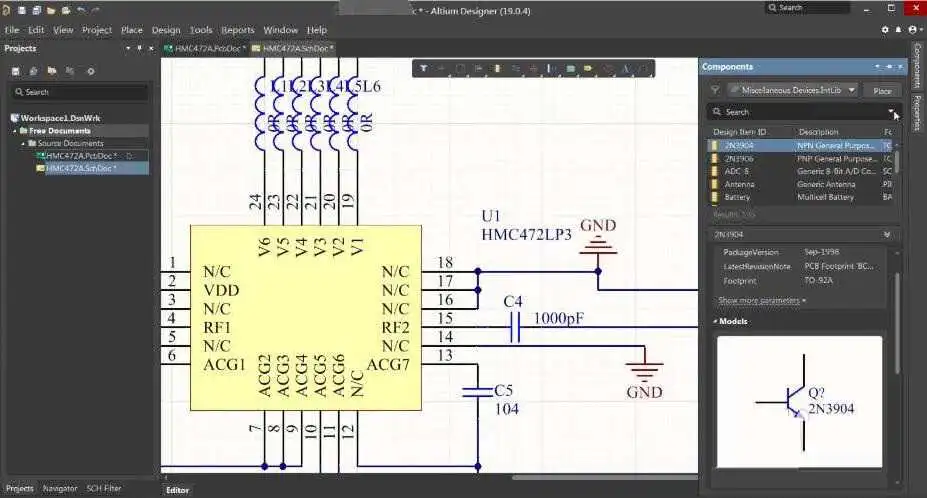
Task: Open the Components panel options dropdown arrow
Action: coord(877,67)
